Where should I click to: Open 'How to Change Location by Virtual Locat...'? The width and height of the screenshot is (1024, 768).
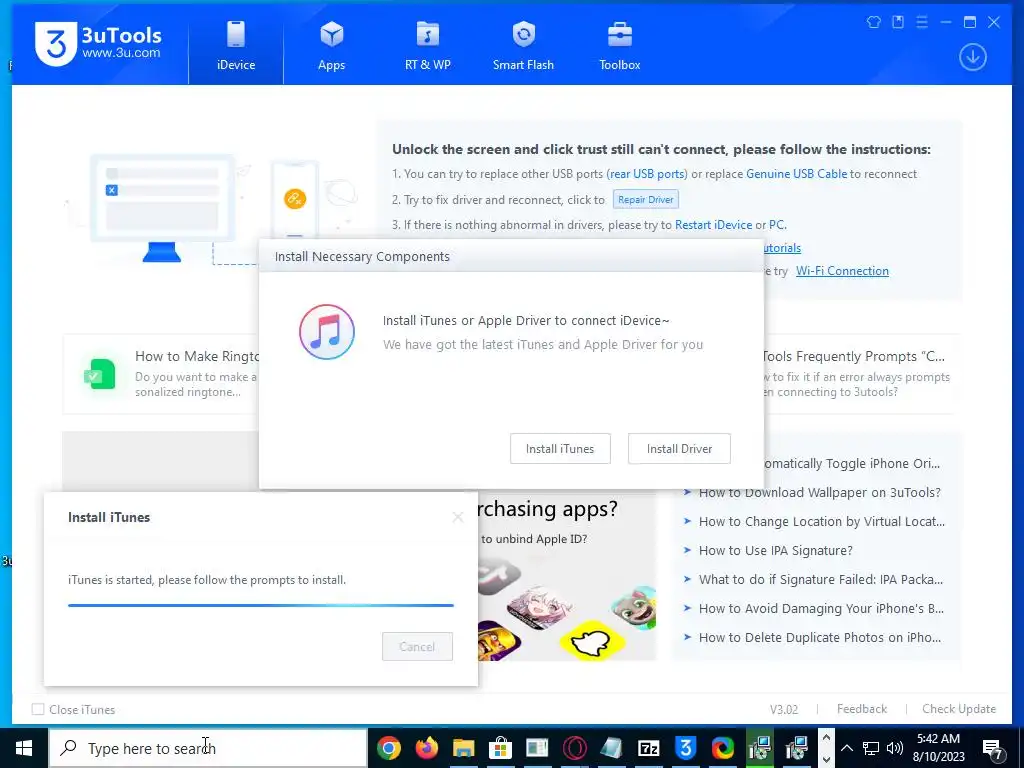tap(822, 521)
